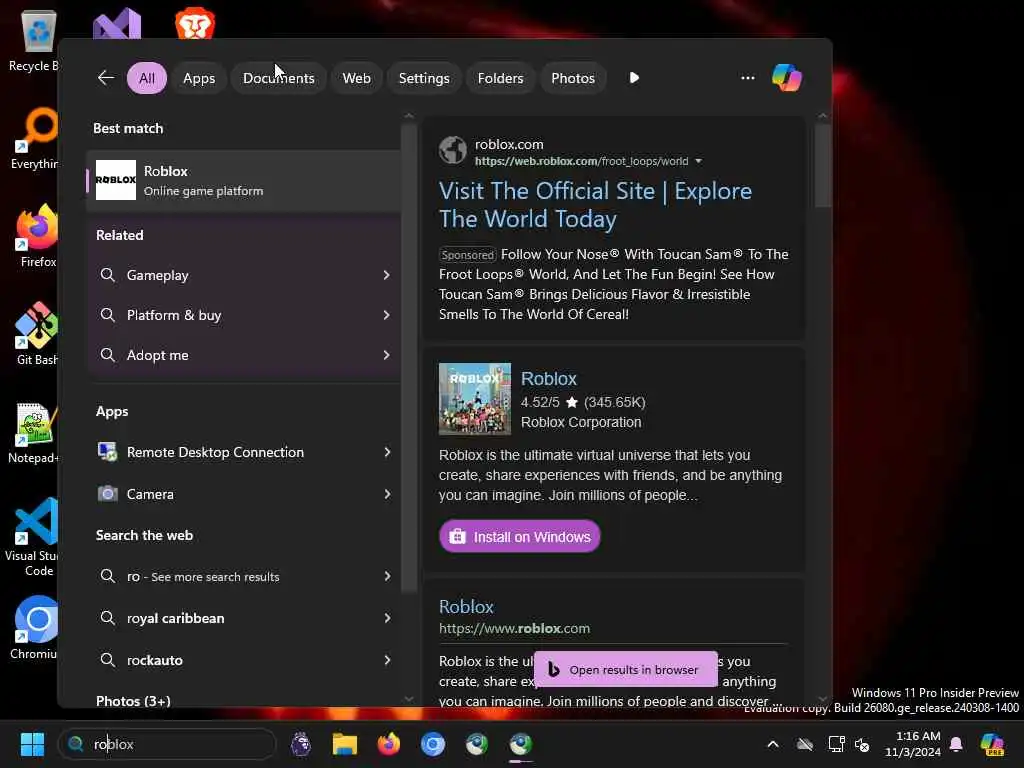Screen dimensions: 1024x768
Task: Expand Remote Desktop Connection options arrow
Action: (387, 452)
